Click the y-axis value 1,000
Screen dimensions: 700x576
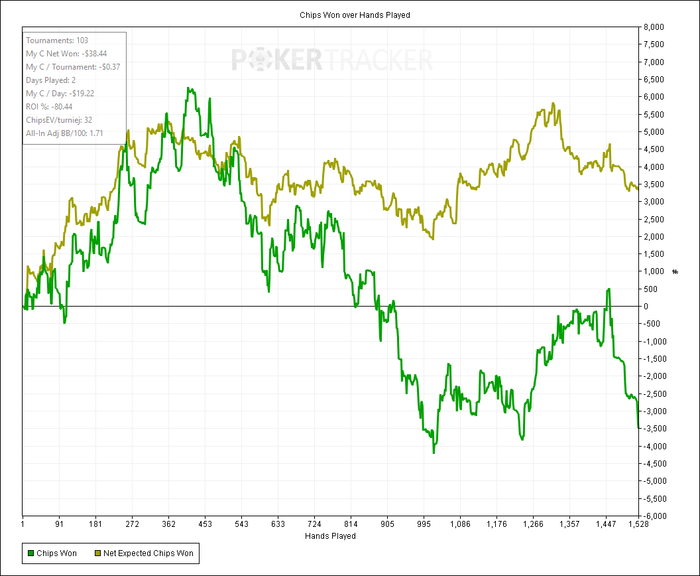coord(654,271)
